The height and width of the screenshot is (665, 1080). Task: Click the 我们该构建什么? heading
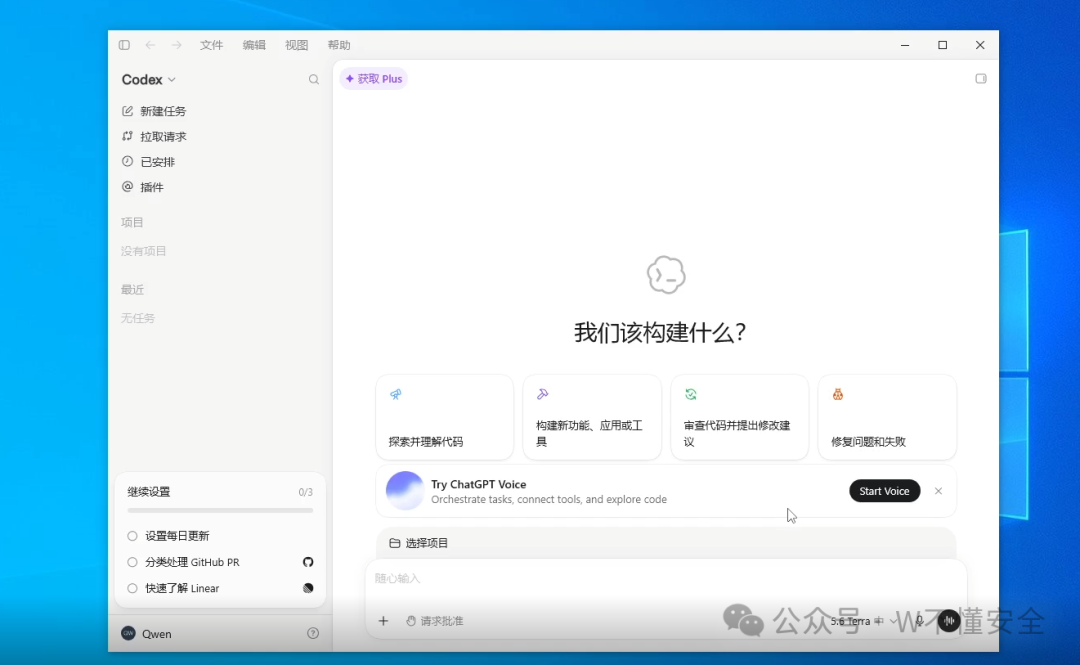coord(660,333)
